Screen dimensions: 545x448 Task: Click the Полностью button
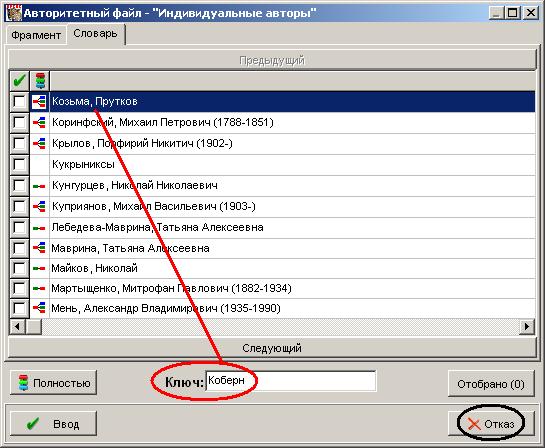53,383
